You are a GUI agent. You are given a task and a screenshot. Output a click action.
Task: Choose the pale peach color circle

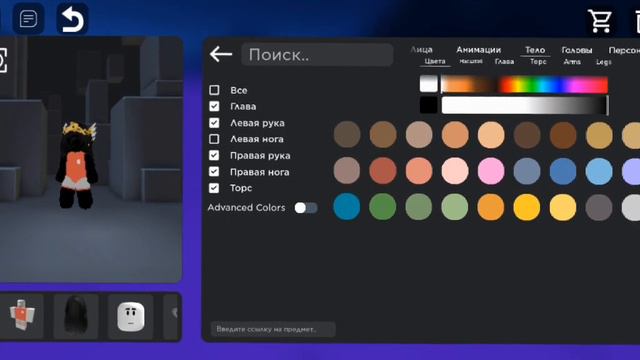point(491,134)
